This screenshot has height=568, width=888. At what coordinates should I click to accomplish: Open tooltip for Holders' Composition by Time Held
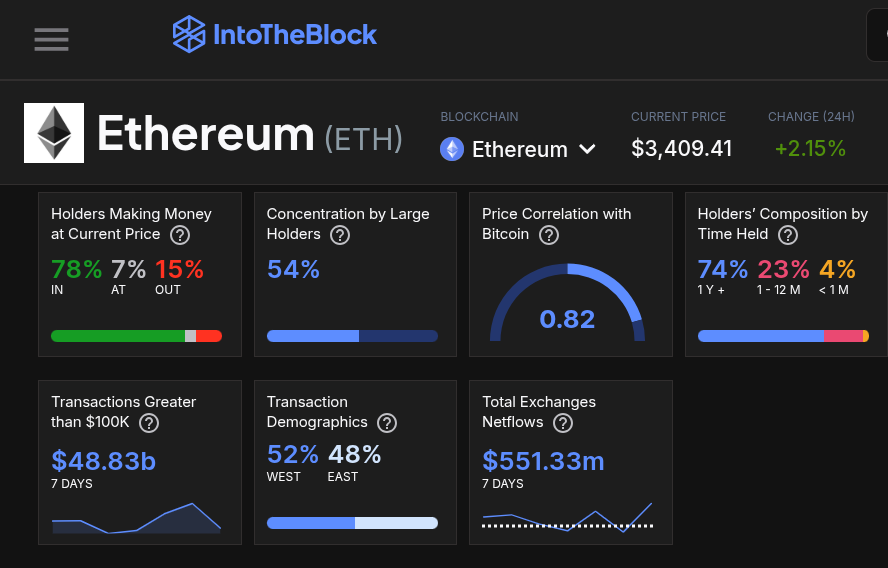coord(788,235)
